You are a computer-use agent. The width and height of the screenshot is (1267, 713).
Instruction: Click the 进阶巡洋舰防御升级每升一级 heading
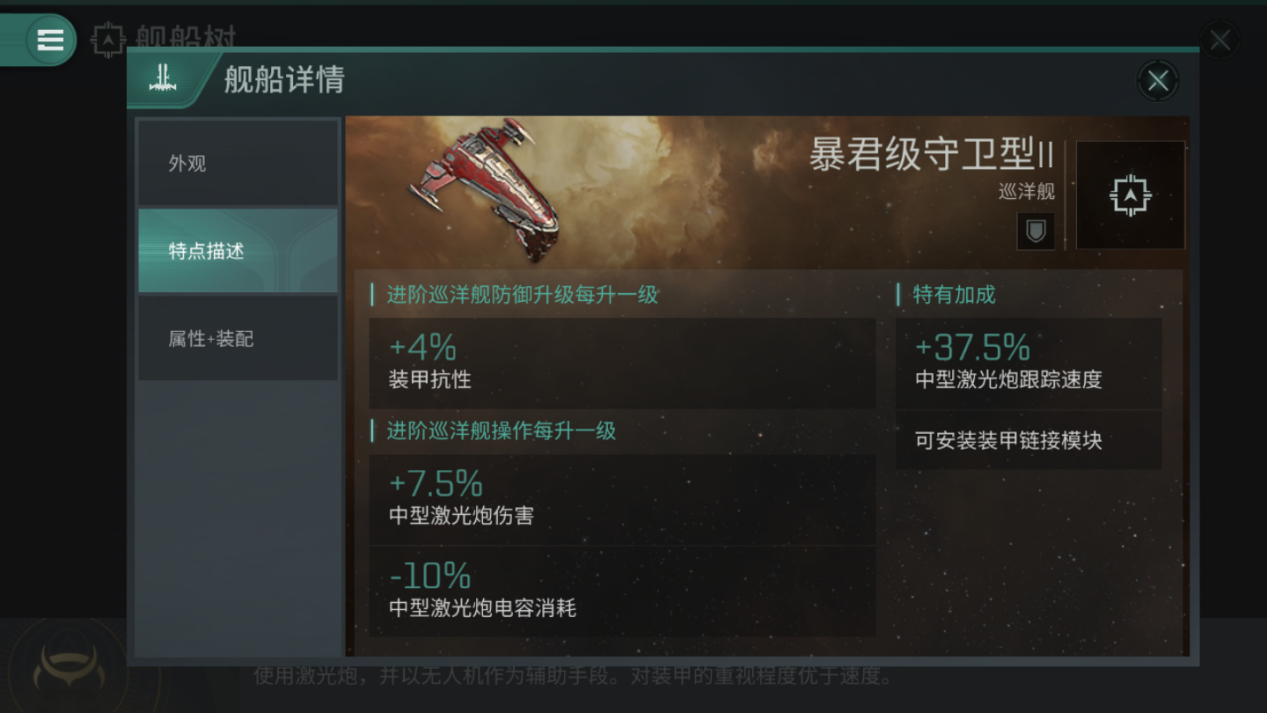[x=522, y=295]
